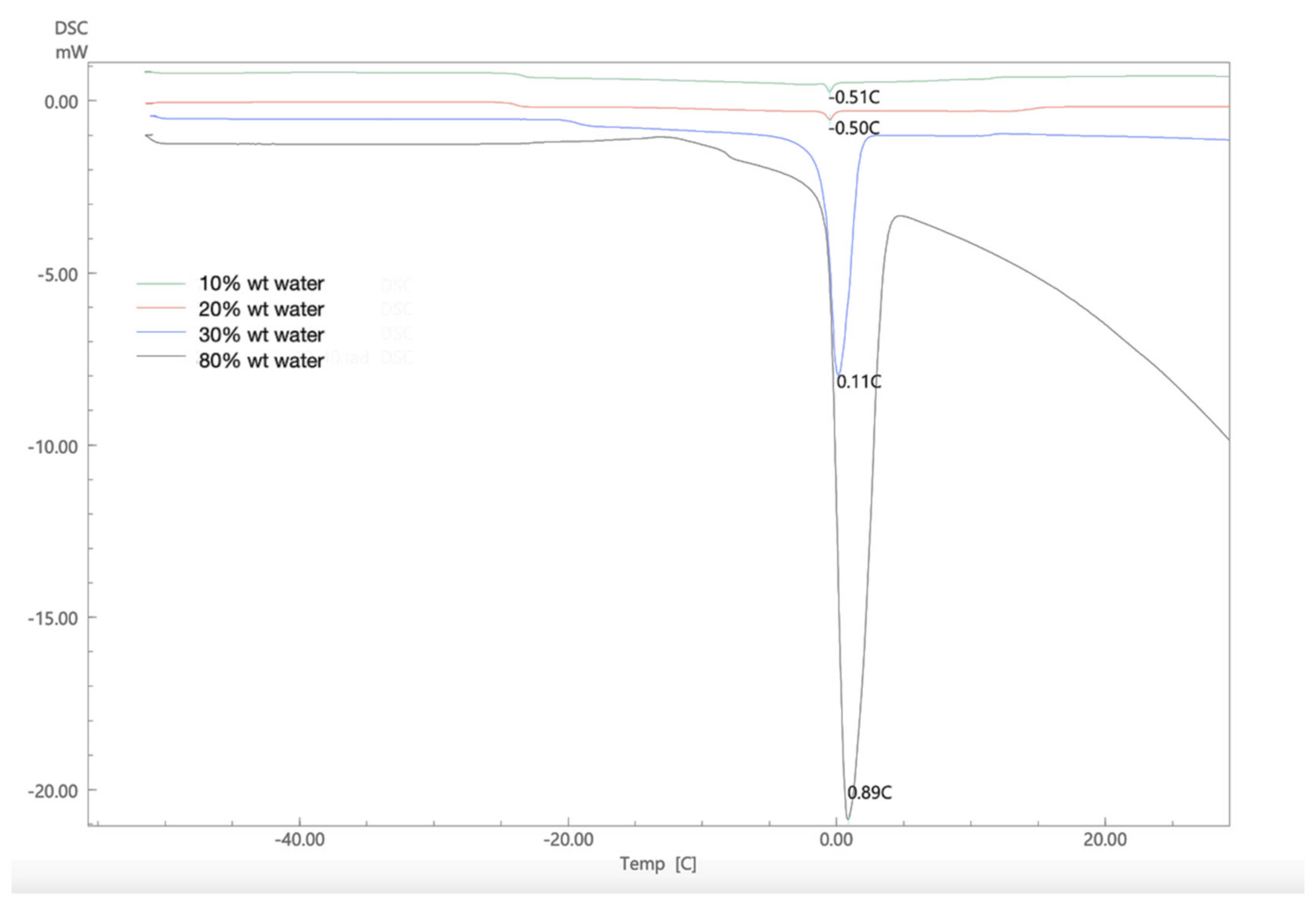Click the red 20% wt water legend line
Screen dimensions: 1316x903
click(161, 308)
